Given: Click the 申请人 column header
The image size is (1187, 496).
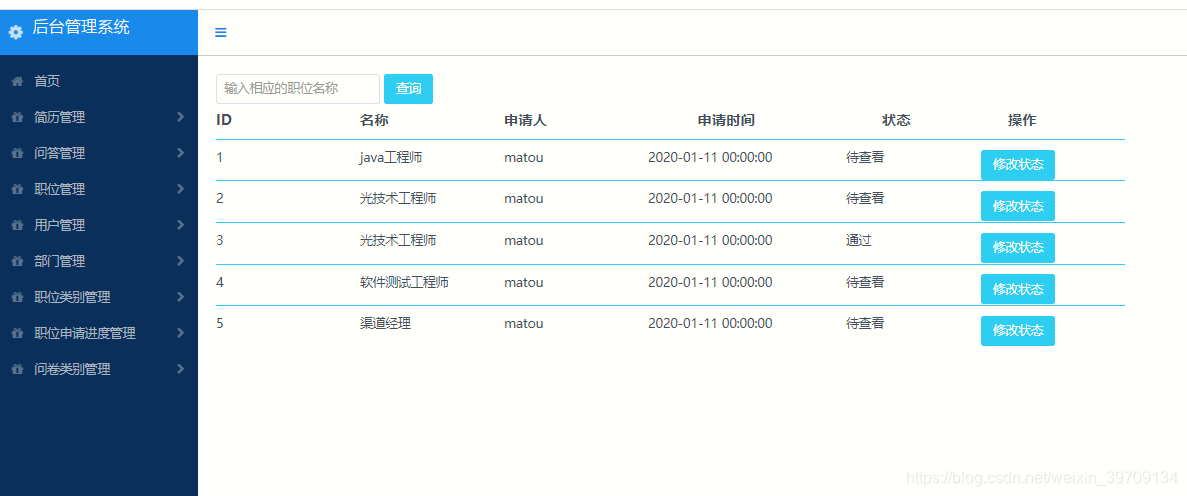Looking at the screenshot, I should [525, 120].
